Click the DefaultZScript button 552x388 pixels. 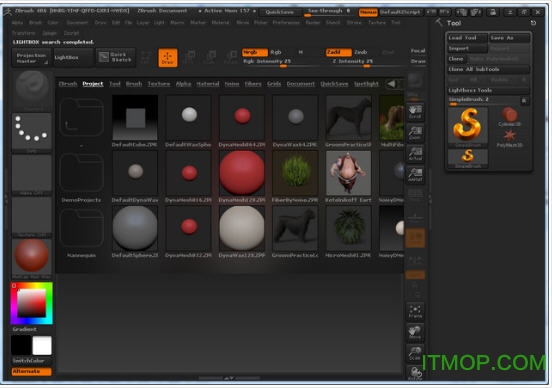click(400, 12)
